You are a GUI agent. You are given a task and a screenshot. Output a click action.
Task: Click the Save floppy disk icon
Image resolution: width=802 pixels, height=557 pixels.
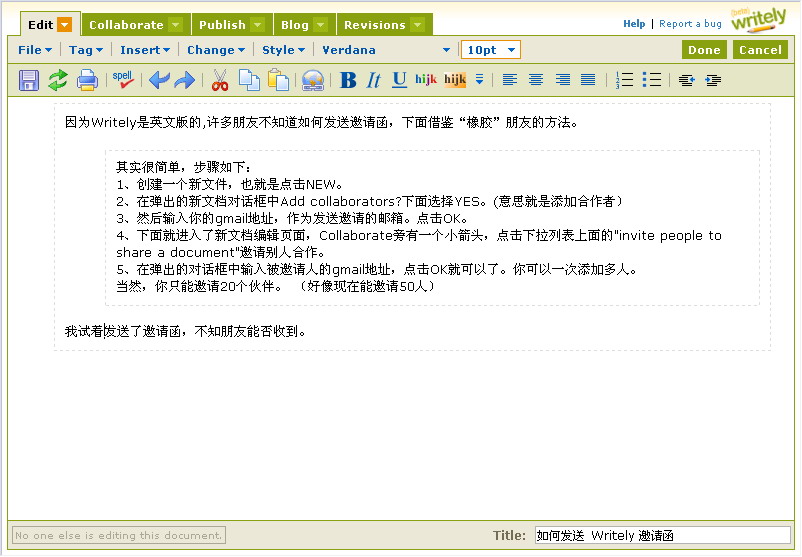click(29, 80)
